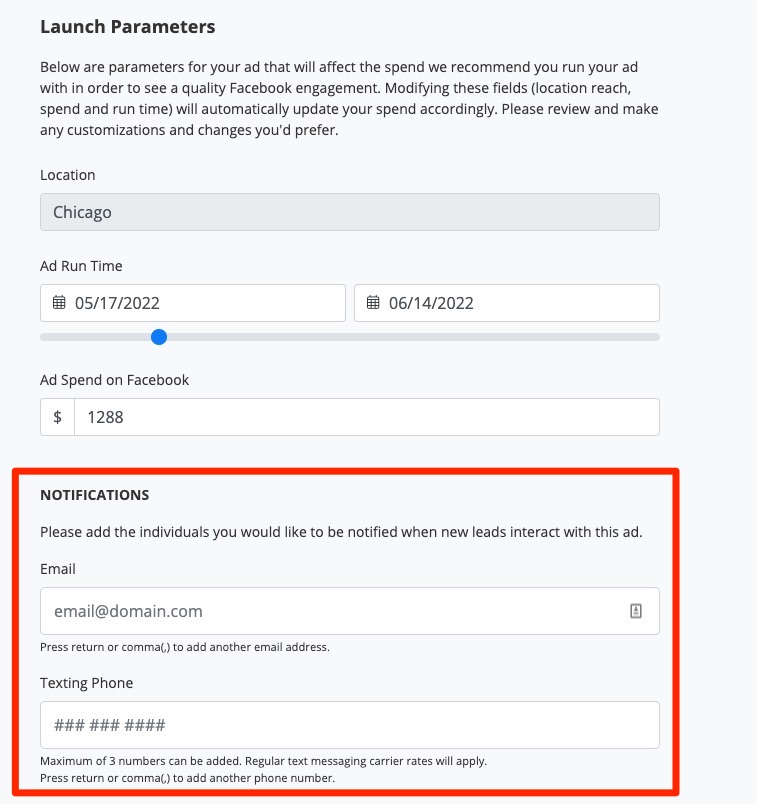Image resolution: width=757 pixels, height=804 pixels.
Task: Click the disabled Chicago location field
Action: click(x=349, y=212)
